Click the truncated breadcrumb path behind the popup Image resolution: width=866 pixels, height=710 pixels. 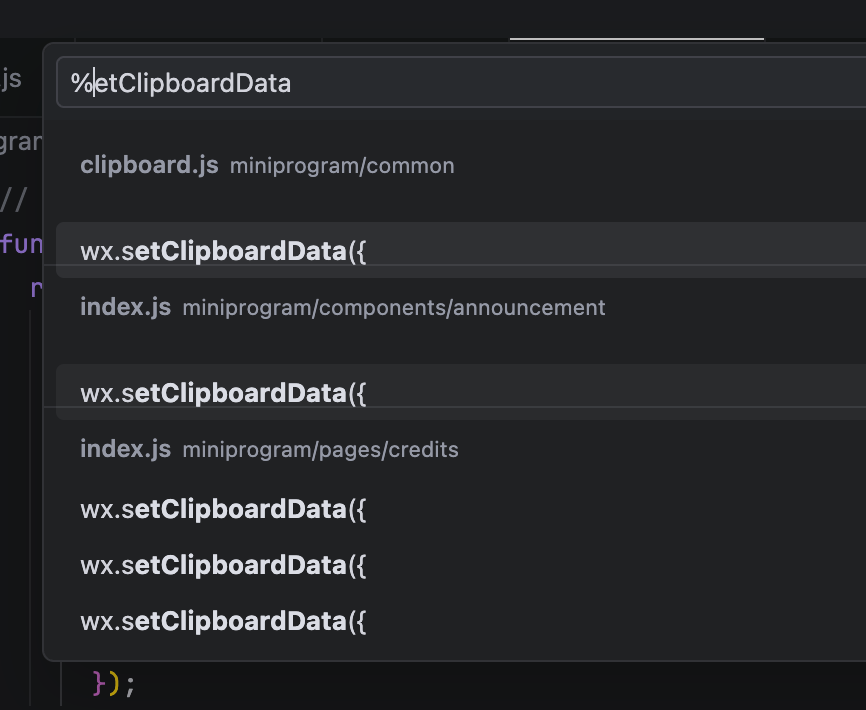[x=20, y=142]
